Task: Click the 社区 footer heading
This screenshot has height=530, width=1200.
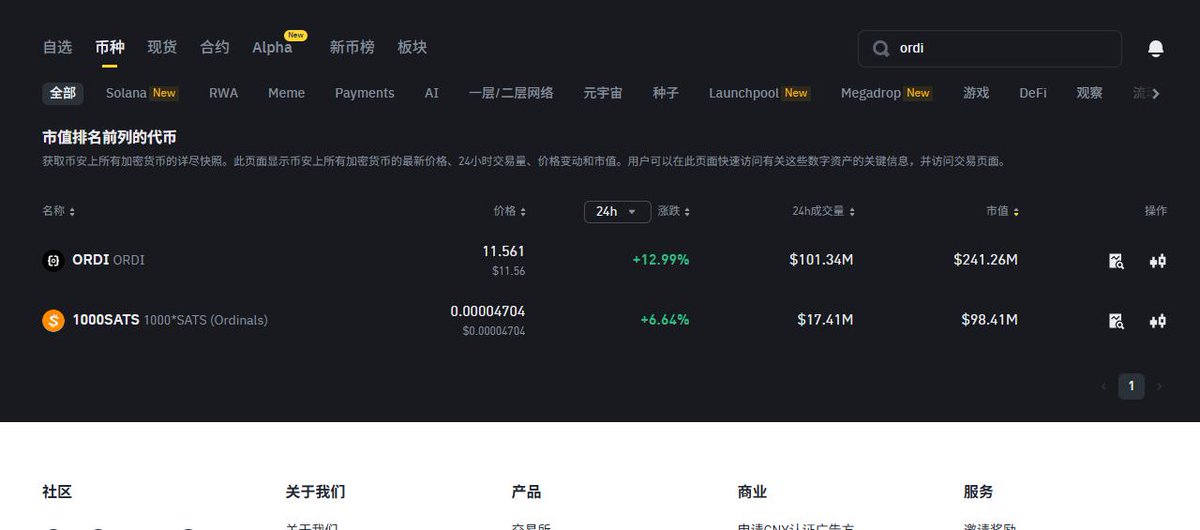Action: (57, 492)
